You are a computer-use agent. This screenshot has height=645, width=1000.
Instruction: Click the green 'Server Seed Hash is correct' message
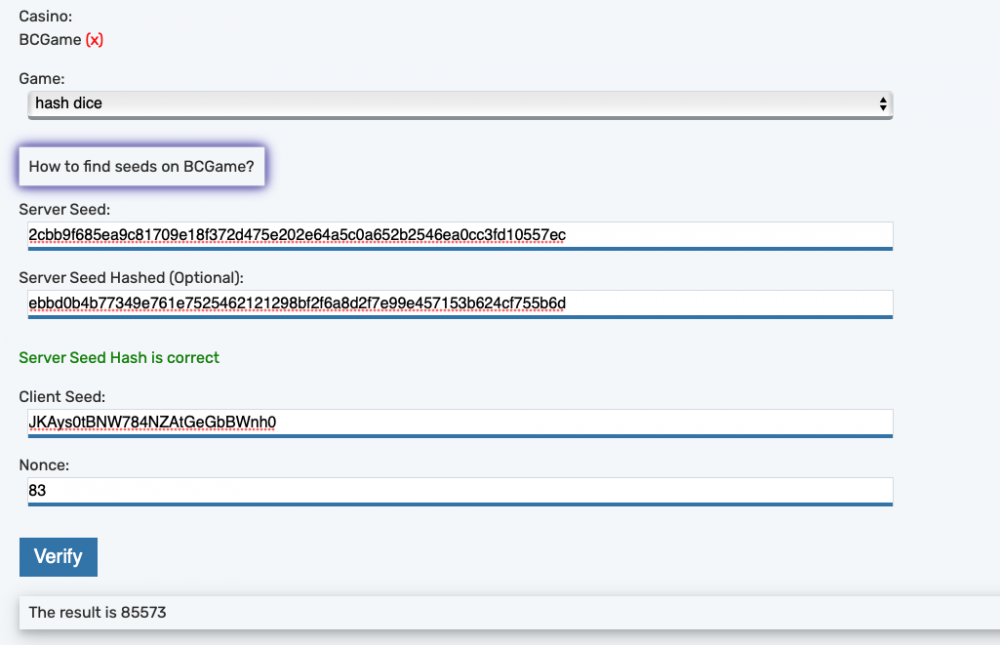click(119, 357)
